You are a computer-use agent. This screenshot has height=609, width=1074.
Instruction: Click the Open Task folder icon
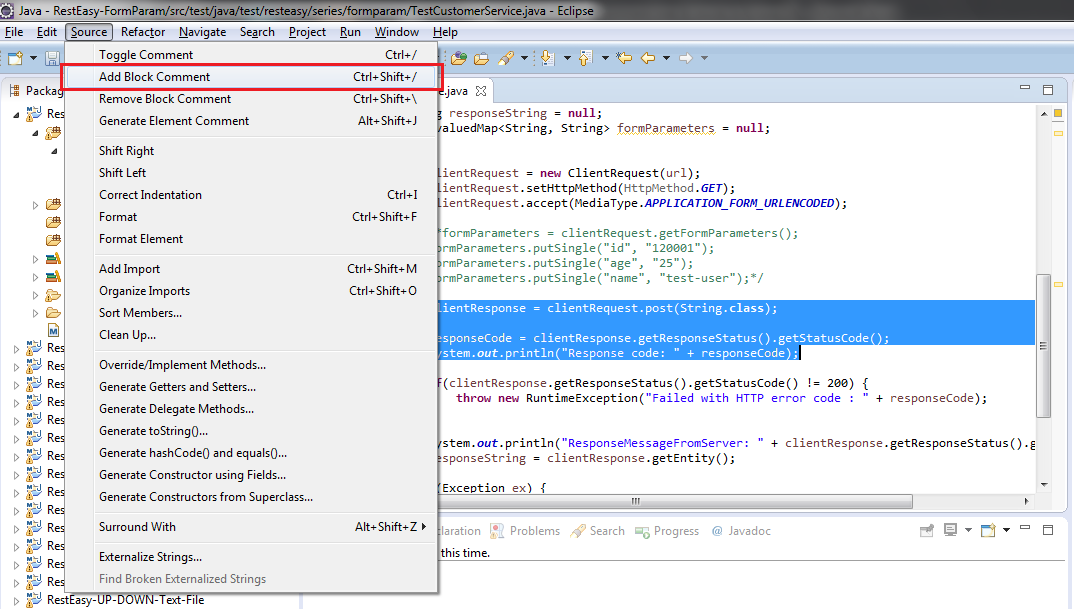click(x=482, y=58)
